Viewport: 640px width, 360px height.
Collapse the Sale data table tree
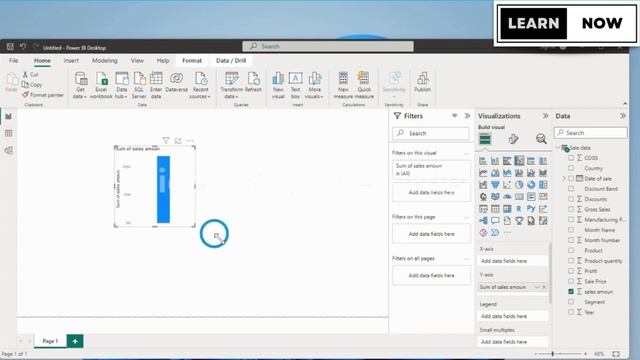pos(558,148)
